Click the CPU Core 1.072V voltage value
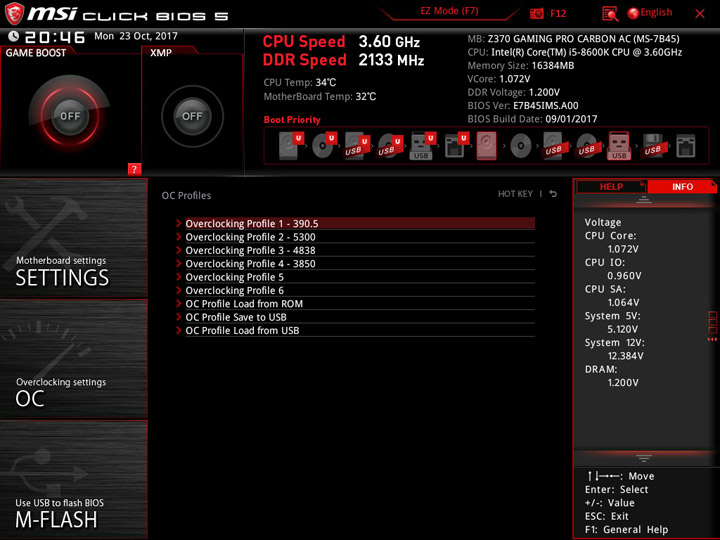Viewport: 720px width, 540px height. [623, 249]
